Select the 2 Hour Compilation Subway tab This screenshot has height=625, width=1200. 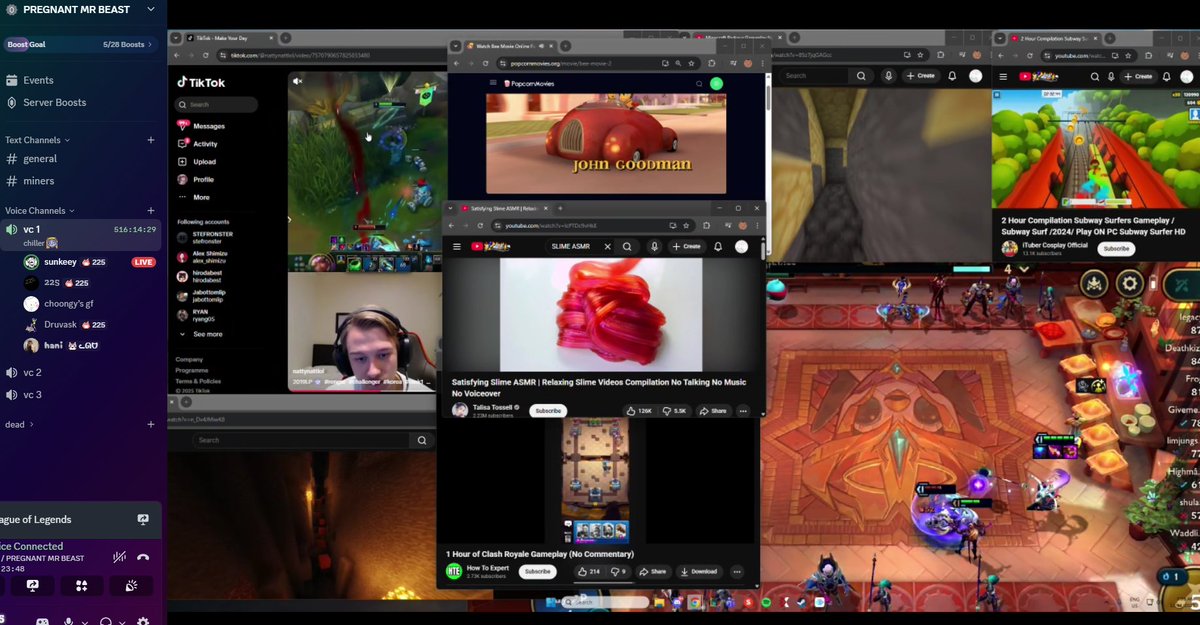tap(1056, 39)
